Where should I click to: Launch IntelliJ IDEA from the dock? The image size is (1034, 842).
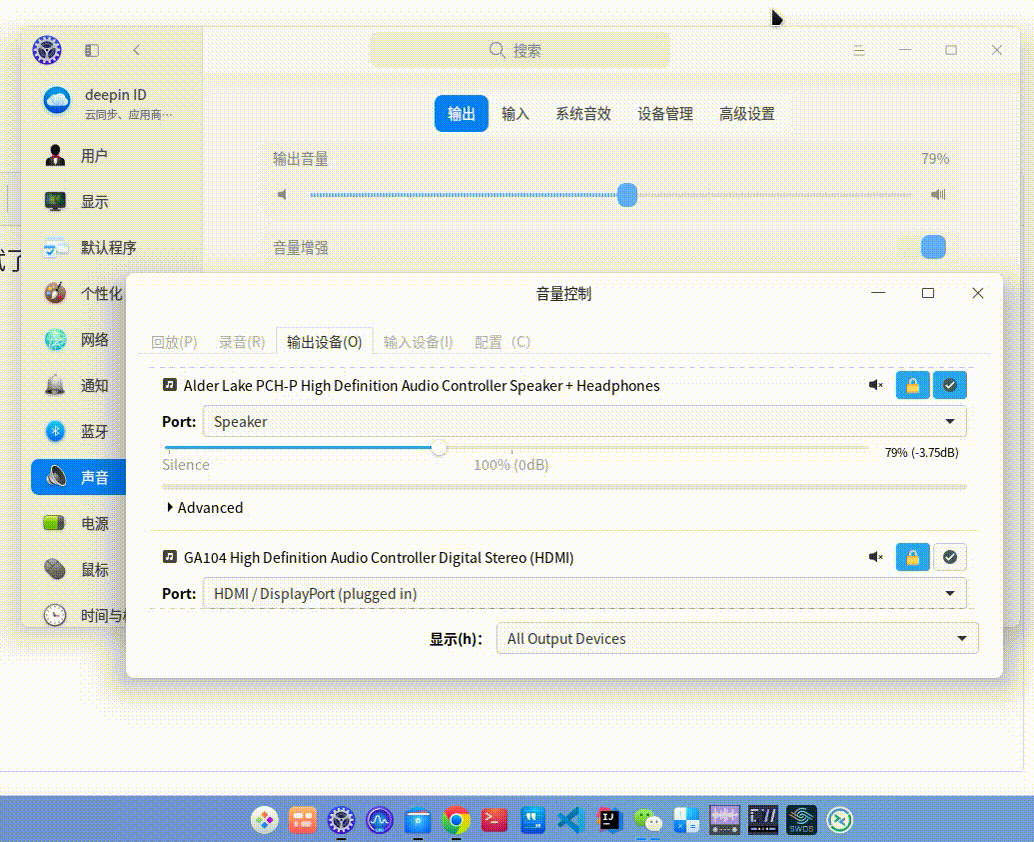(609, 820)
